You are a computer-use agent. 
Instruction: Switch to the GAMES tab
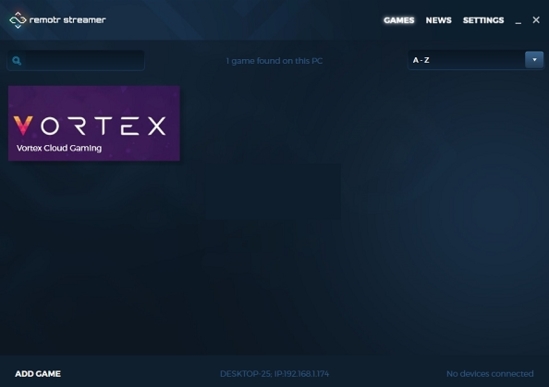(x=399, y=20)
